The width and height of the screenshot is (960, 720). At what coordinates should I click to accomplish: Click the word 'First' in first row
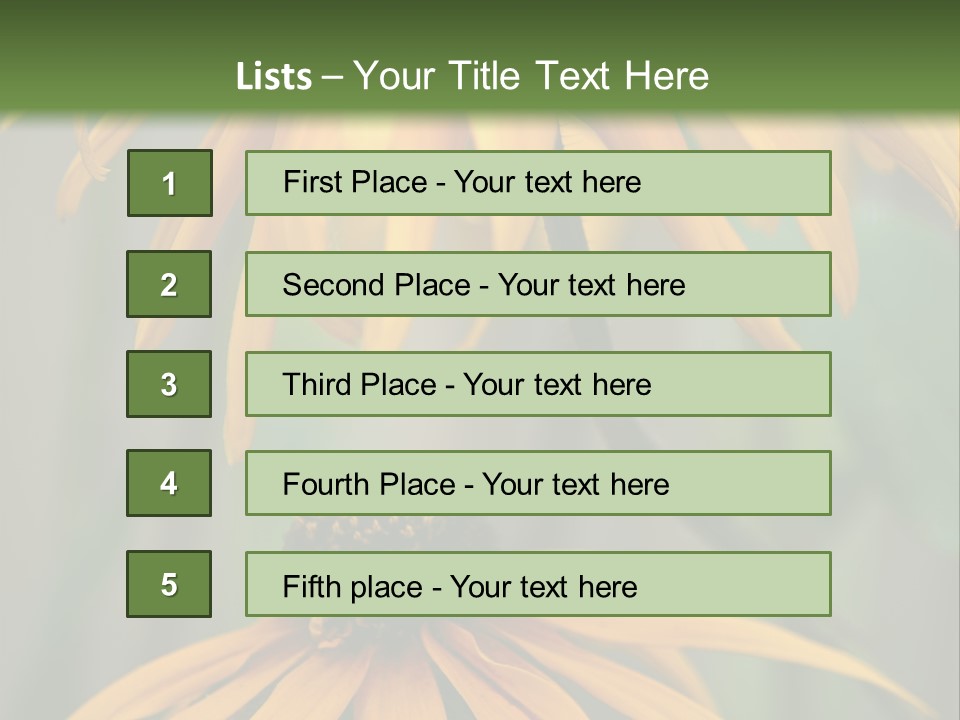pyautogui.click(x=311, y=182)
